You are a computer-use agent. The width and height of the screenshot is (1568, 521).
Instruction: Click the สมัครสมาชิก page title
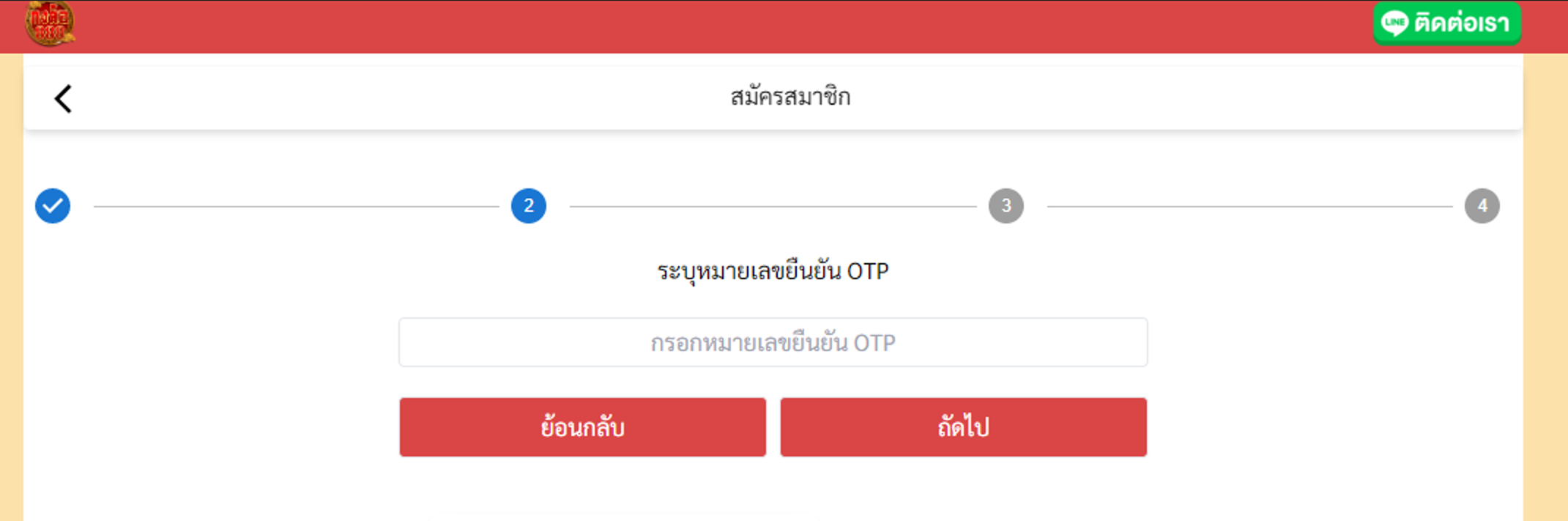(x=790, y=97)
